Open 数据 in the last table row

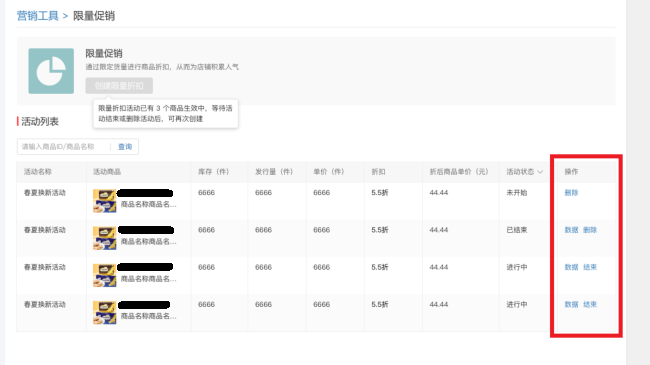[x=571, y=304]
